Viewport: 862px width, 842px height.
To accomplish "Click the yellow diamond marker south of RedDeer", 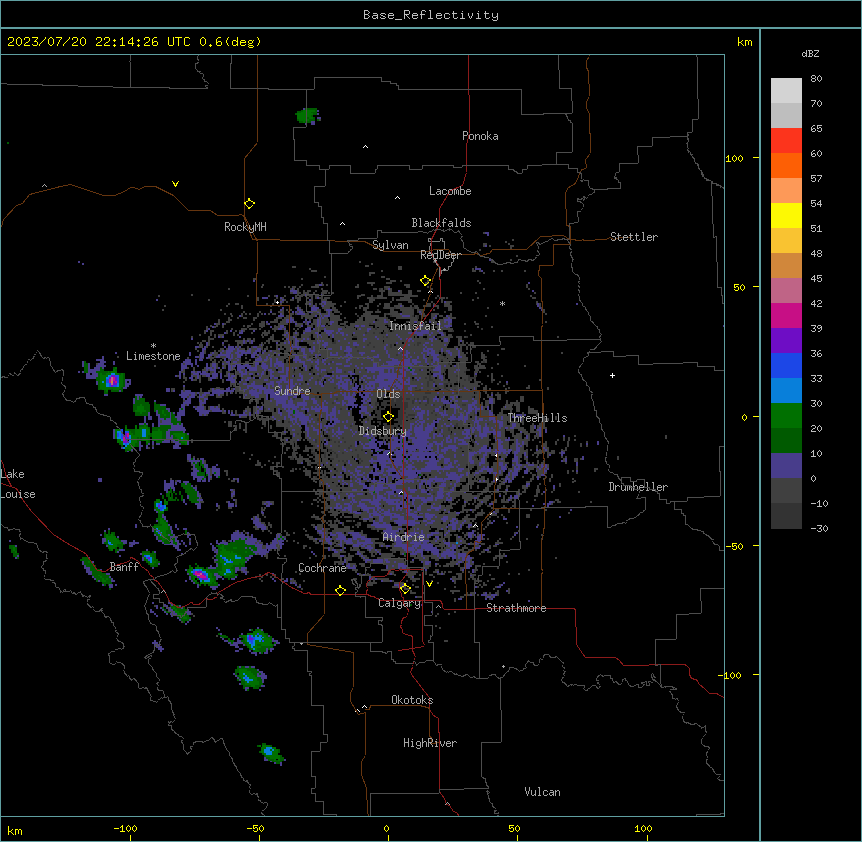I will click(426, 281).
